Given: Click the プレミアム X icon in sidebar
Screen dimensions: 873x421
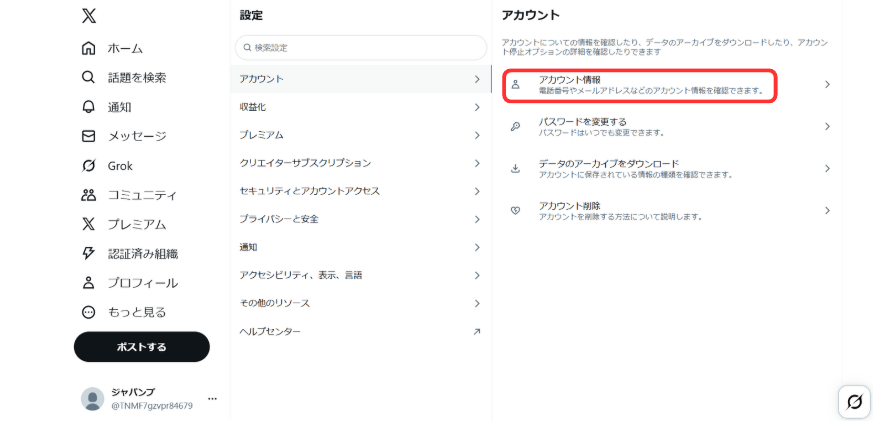Looking at the screenshot, I should click(x=89, y=224).
